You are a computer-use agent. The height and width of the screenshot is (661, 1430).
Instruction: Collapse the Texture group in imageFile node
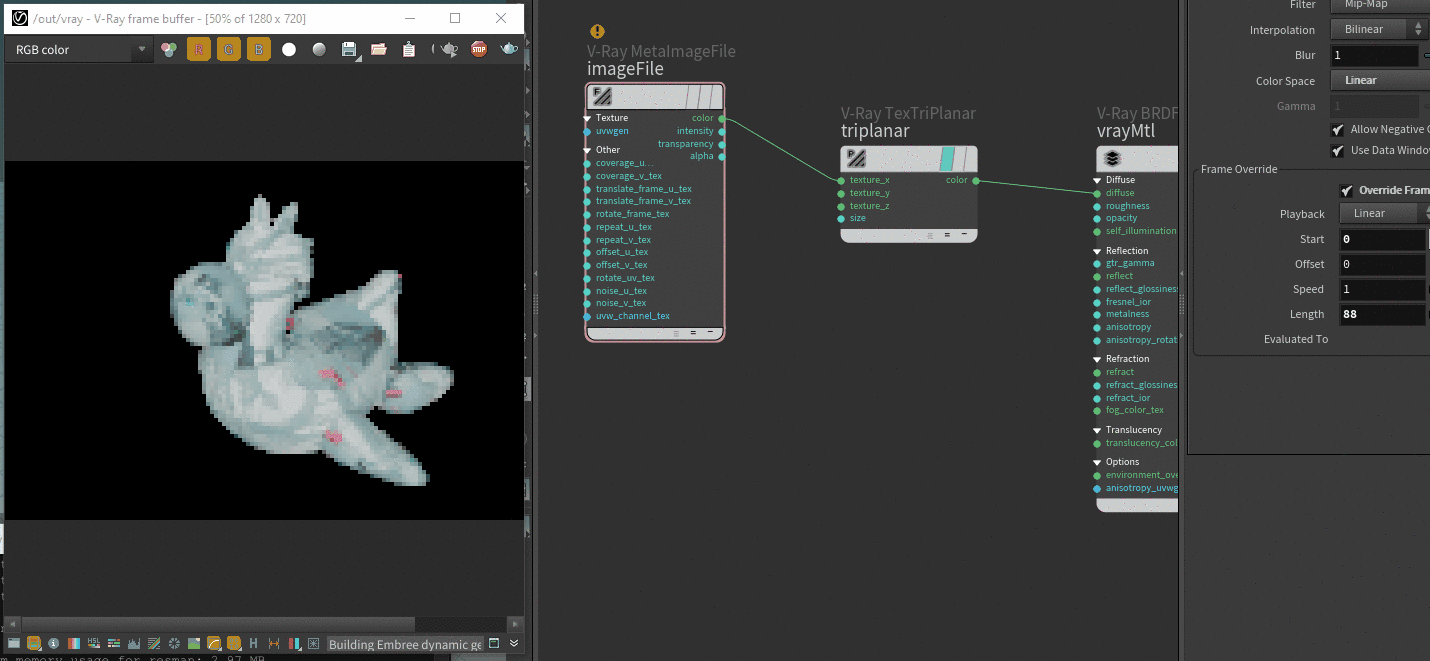tap(588, 118)
